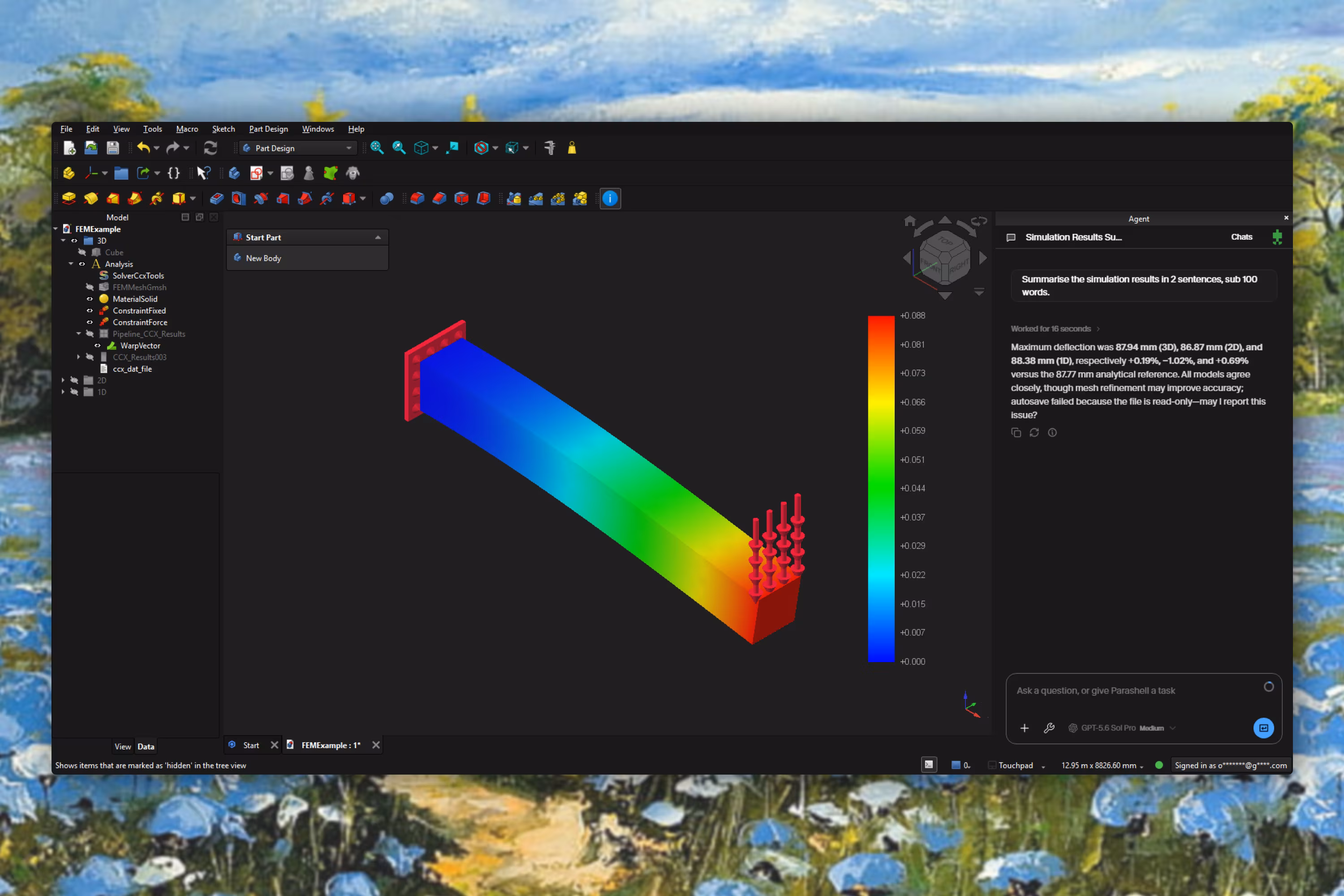Click the Create body icon

[x=234, y=173]
